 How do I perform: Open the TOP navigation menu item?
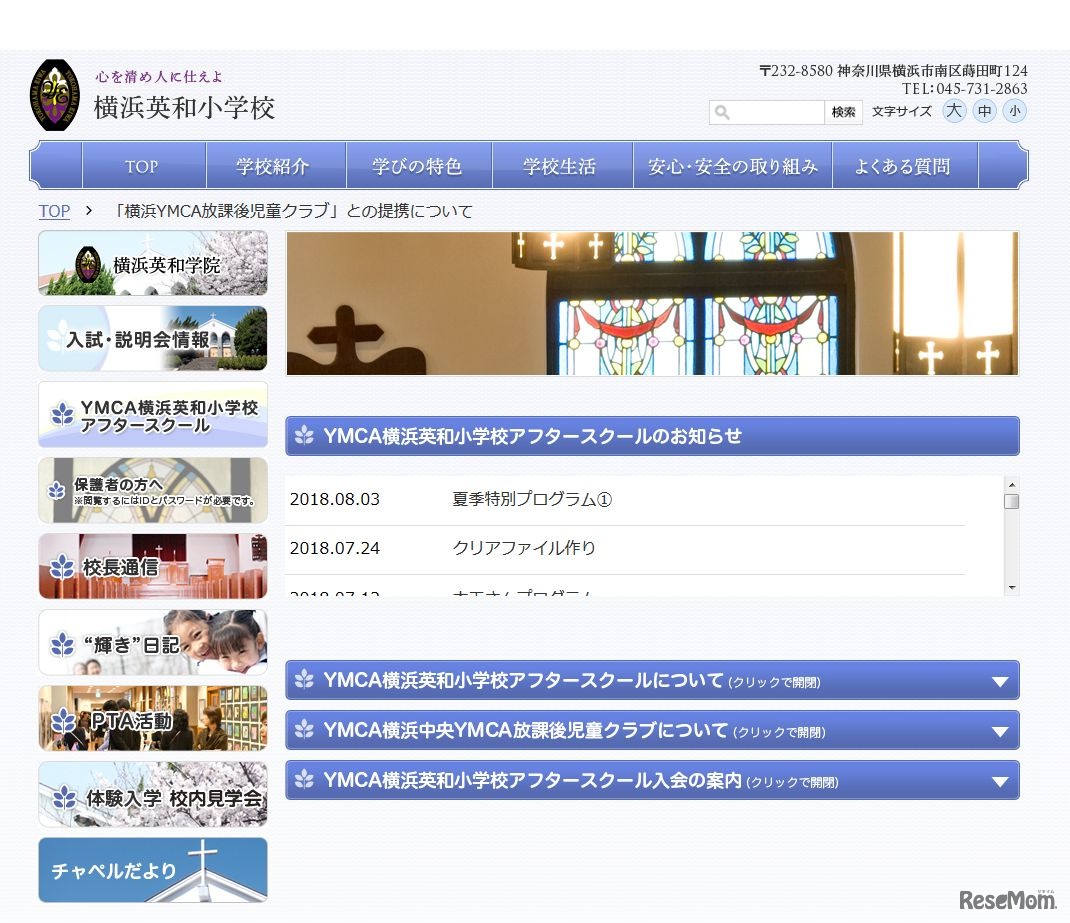point(143,166)
